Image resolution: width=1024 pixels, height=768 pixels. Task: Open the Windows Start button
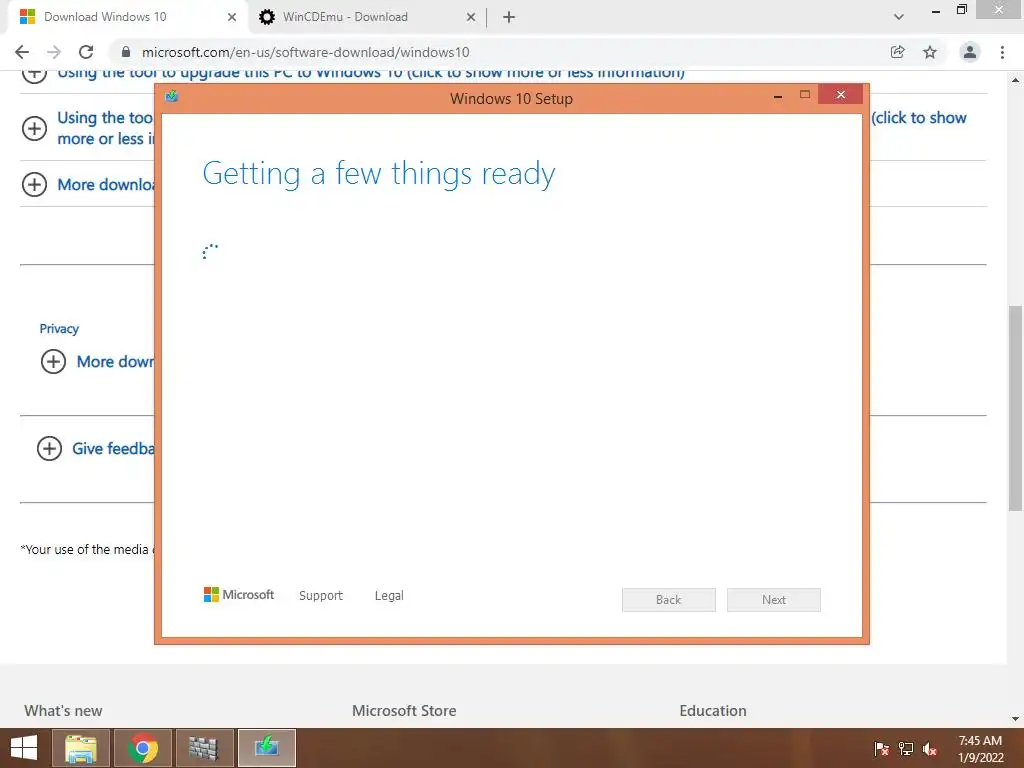point(24,748)
